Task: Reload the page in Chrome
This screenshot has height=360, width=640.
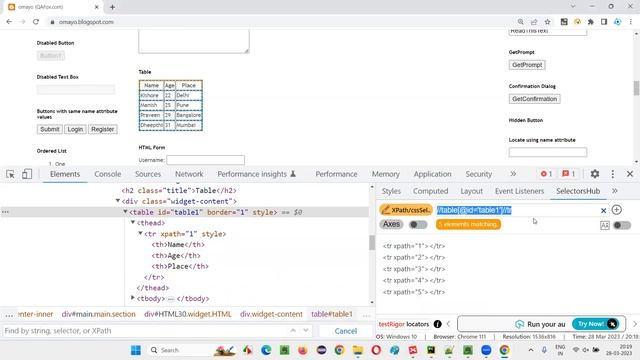Action: (x=36, y=22)
